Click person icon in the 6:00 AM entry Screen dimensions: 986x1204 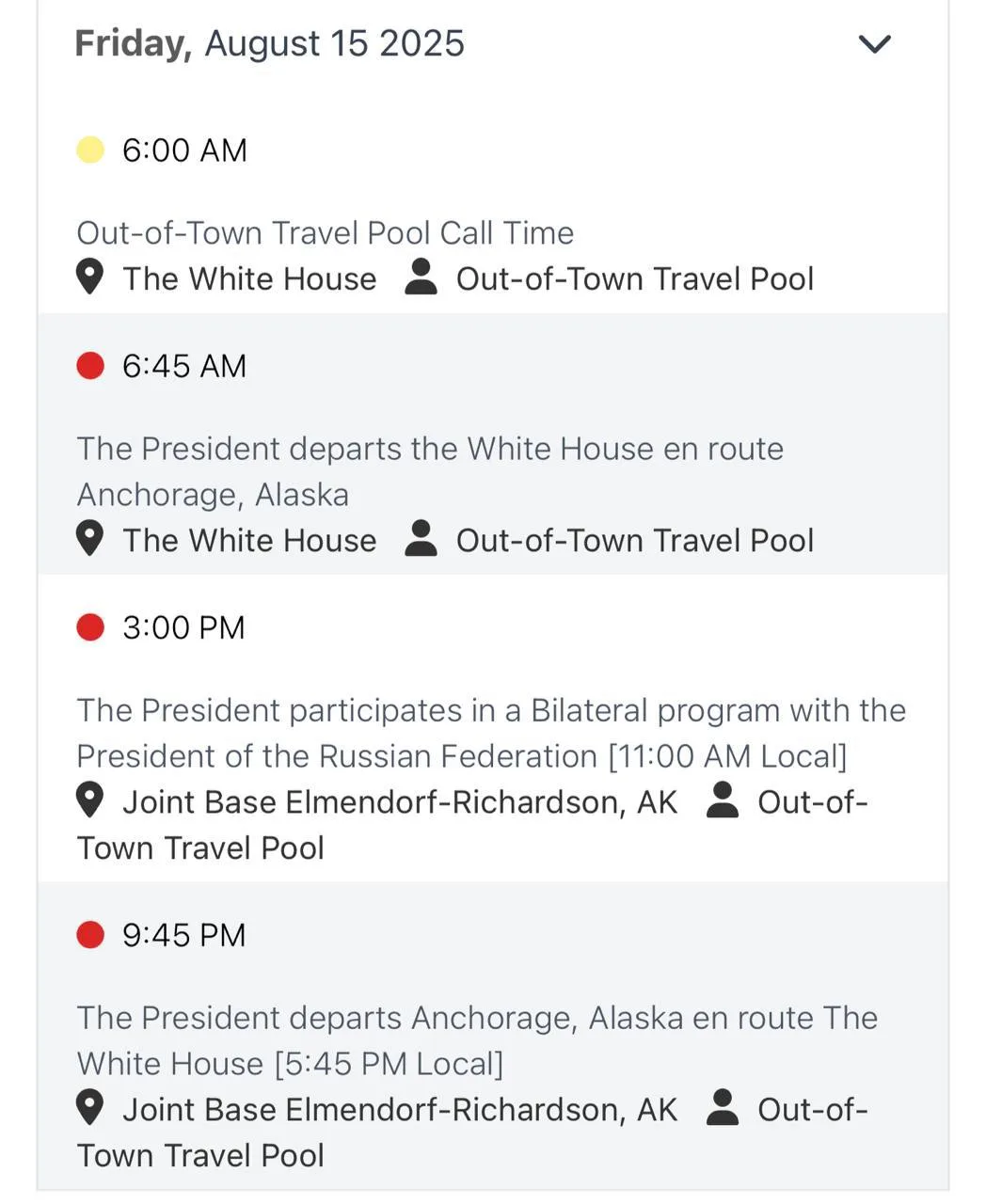[x=421, y=278]
